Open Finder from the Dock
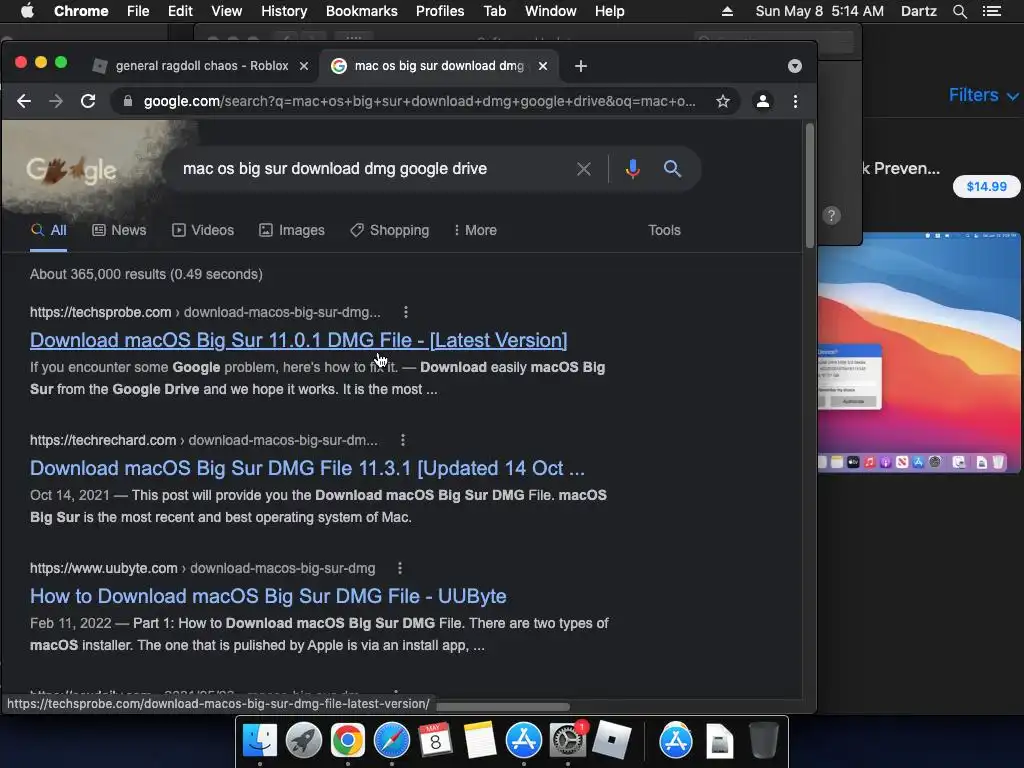This screenshot has height=768, width=1024. 260,741
